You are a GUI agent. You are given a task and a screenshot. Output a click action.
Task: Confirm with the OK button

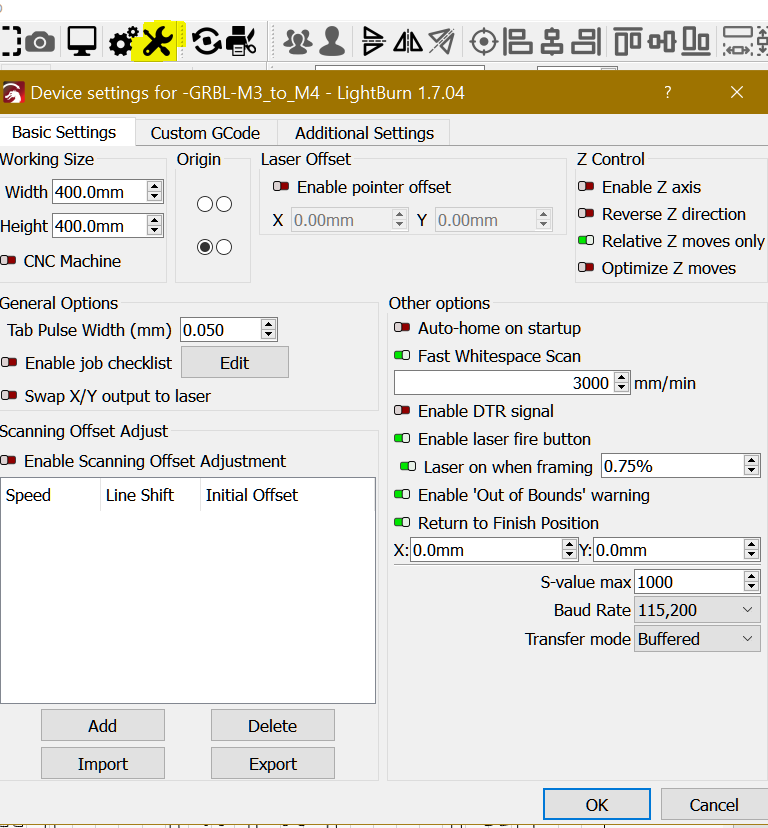pyautogui.click(x=597, y=804)
